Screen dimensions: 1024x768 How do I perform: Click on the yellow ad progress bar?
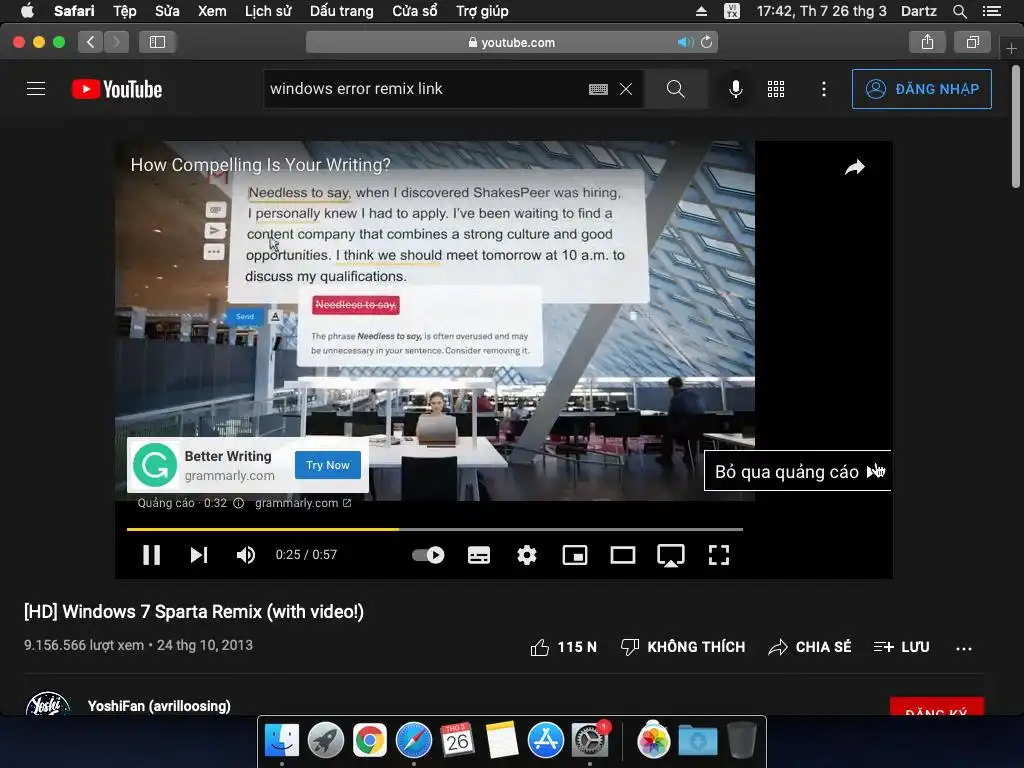[x=263, y=529]
